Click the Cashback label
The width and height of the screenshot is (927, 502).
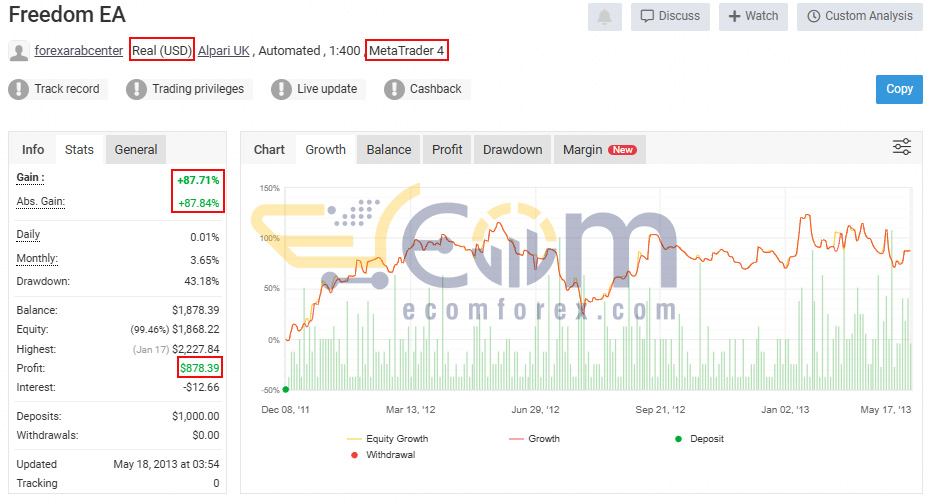tap(436, 89)
